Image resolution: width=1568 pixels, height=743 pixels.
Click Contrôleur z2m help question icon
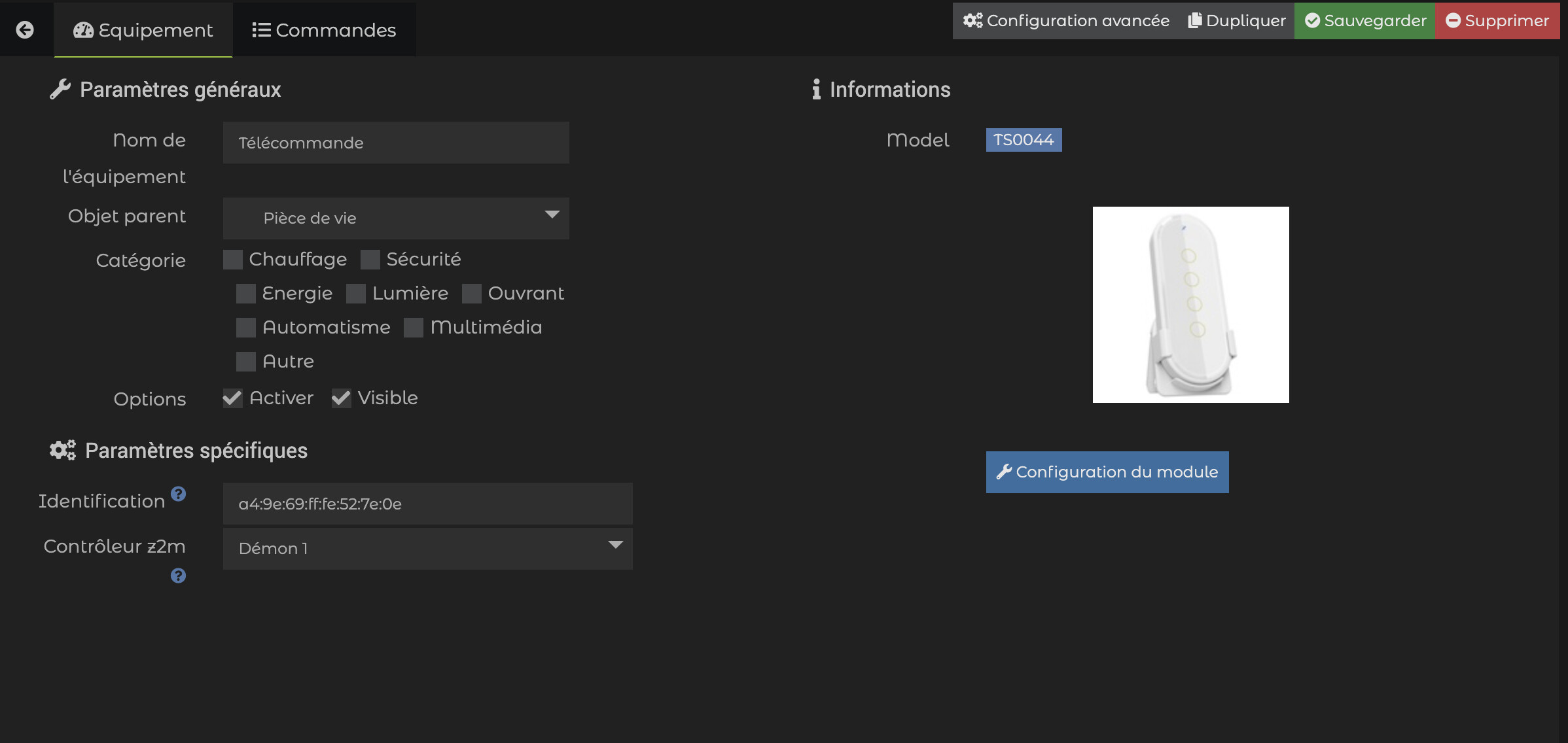point(178,576)
